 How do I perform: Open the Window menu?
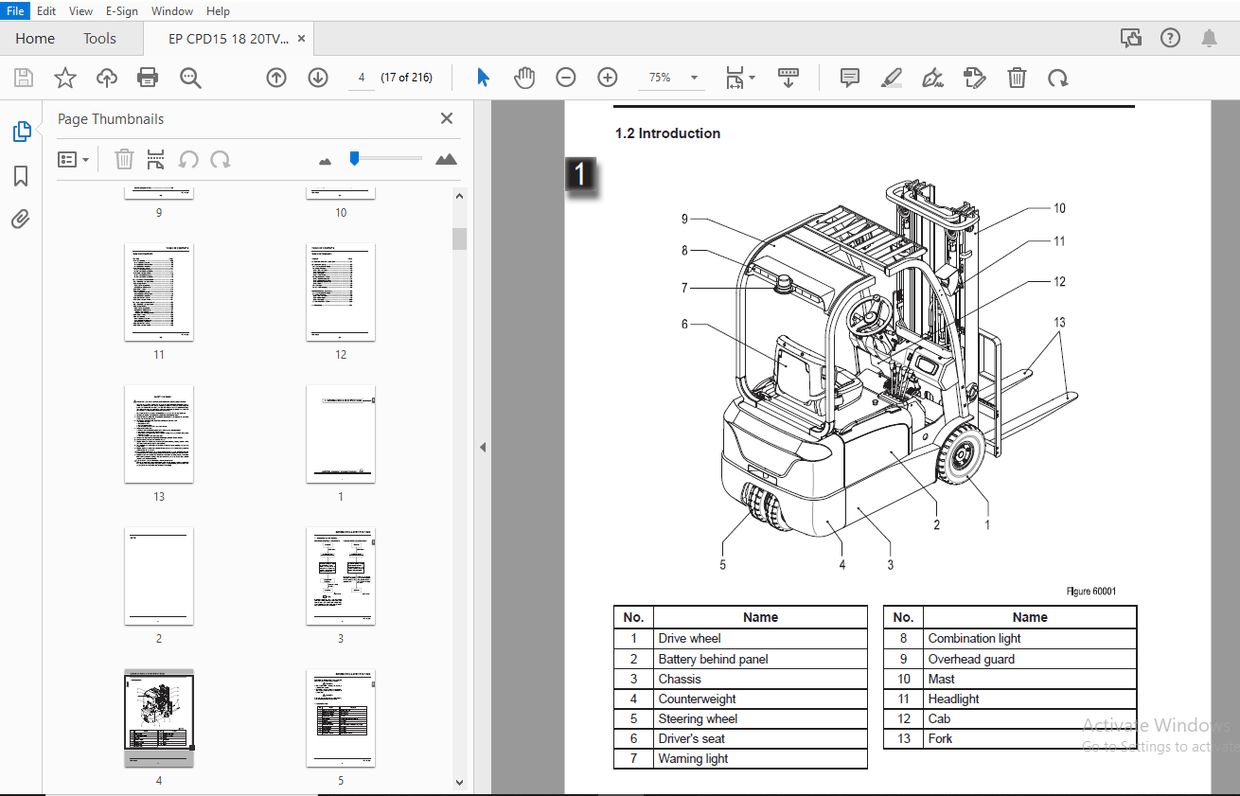point(172,11)
